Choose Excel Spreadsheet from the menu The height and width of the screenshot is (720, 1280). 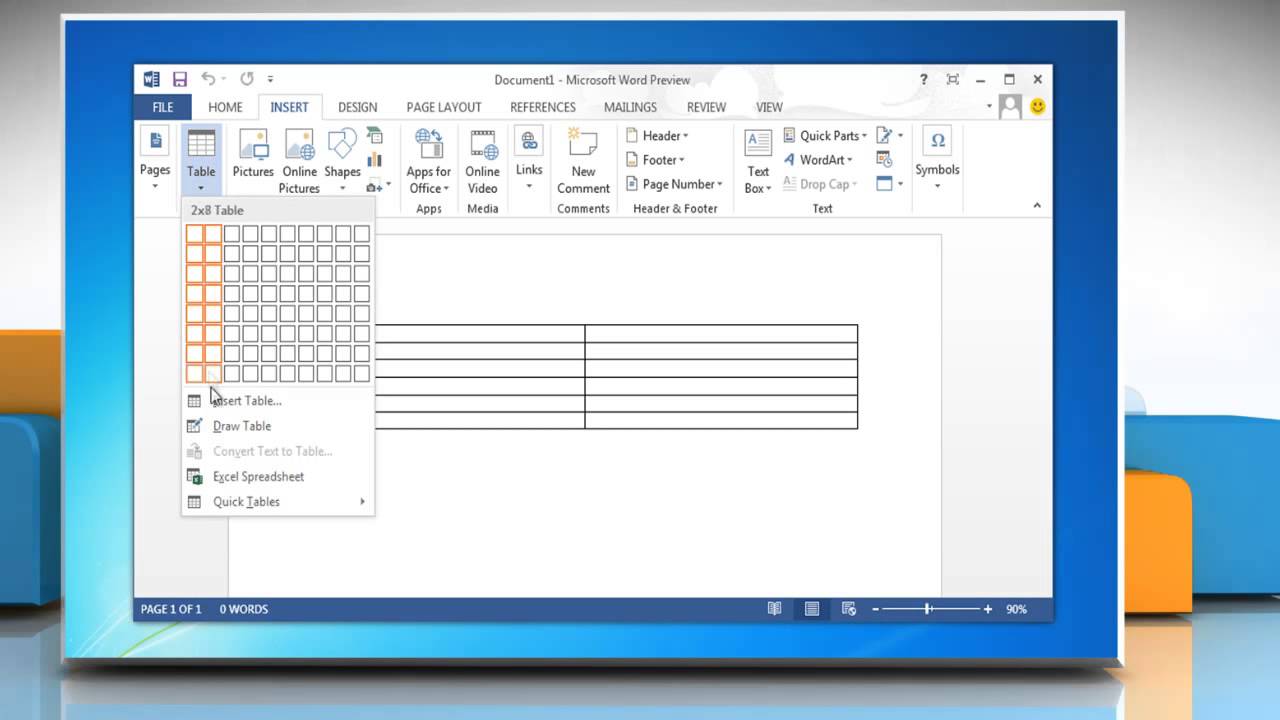(278, 477)
